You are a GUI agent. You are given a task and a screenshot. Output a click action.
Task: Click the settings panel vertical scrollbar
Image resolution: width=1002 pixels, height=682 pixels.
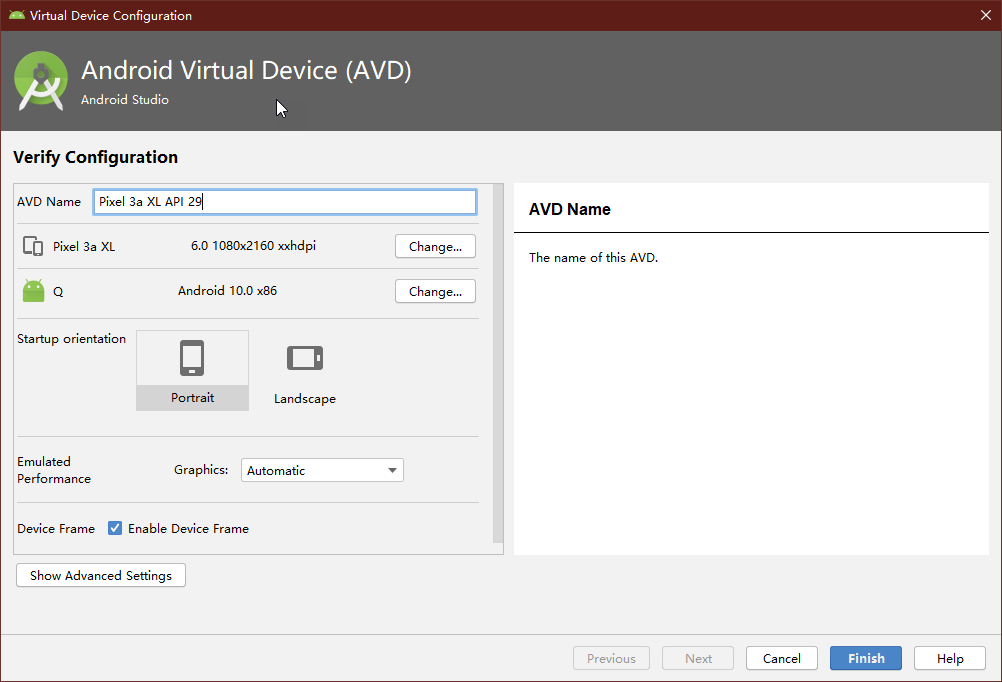498,364
